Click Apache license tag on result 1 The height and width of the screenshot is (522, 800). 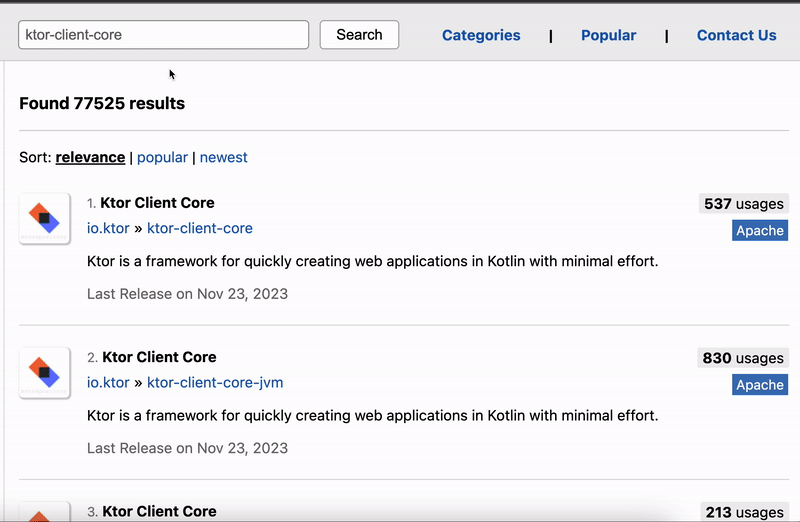coord(760,230)
